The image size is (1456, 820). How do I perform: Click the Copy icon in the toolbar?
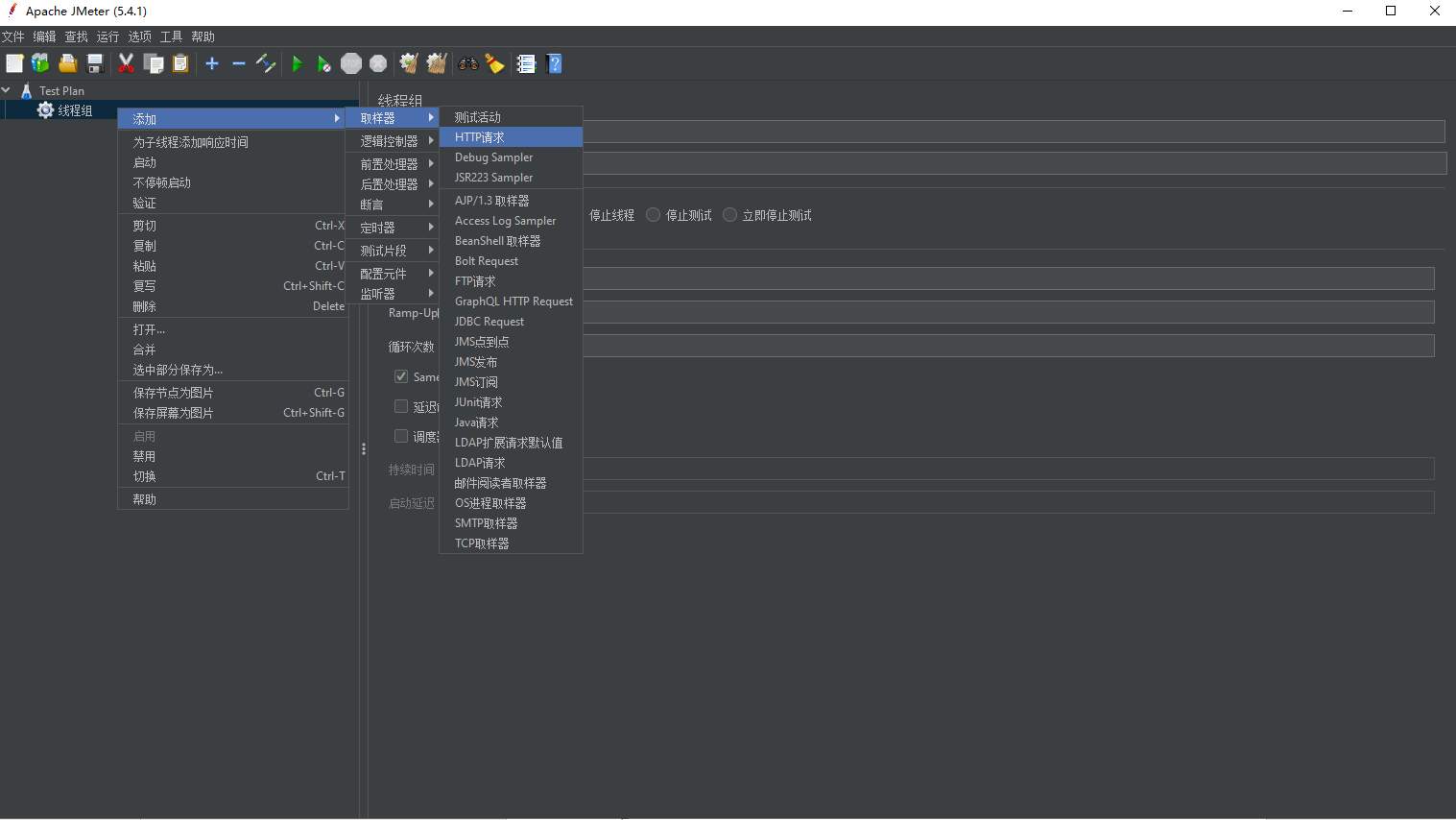point(154,63)
